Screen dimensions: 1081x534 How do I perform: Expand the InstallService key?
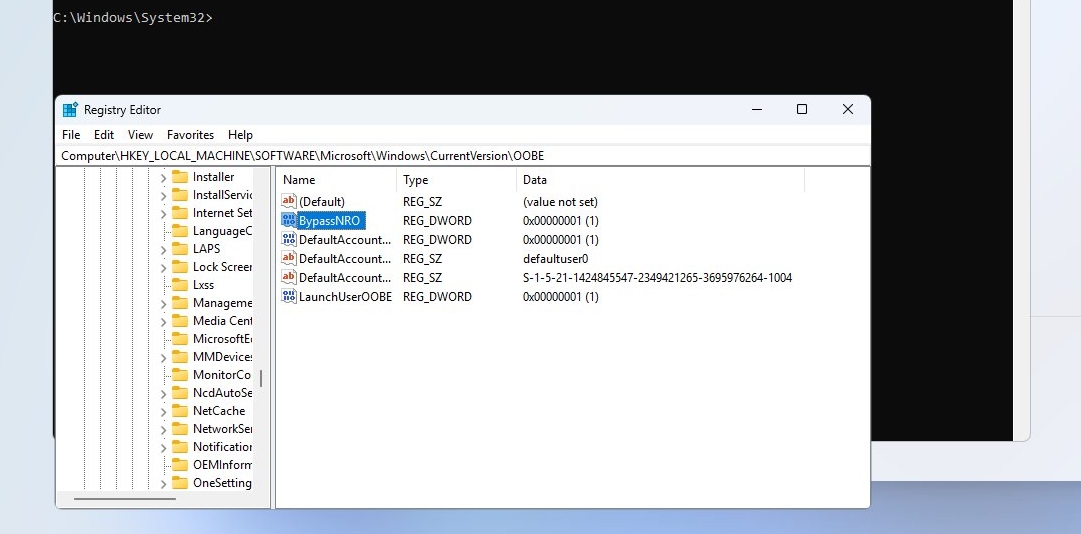(163, 196)
